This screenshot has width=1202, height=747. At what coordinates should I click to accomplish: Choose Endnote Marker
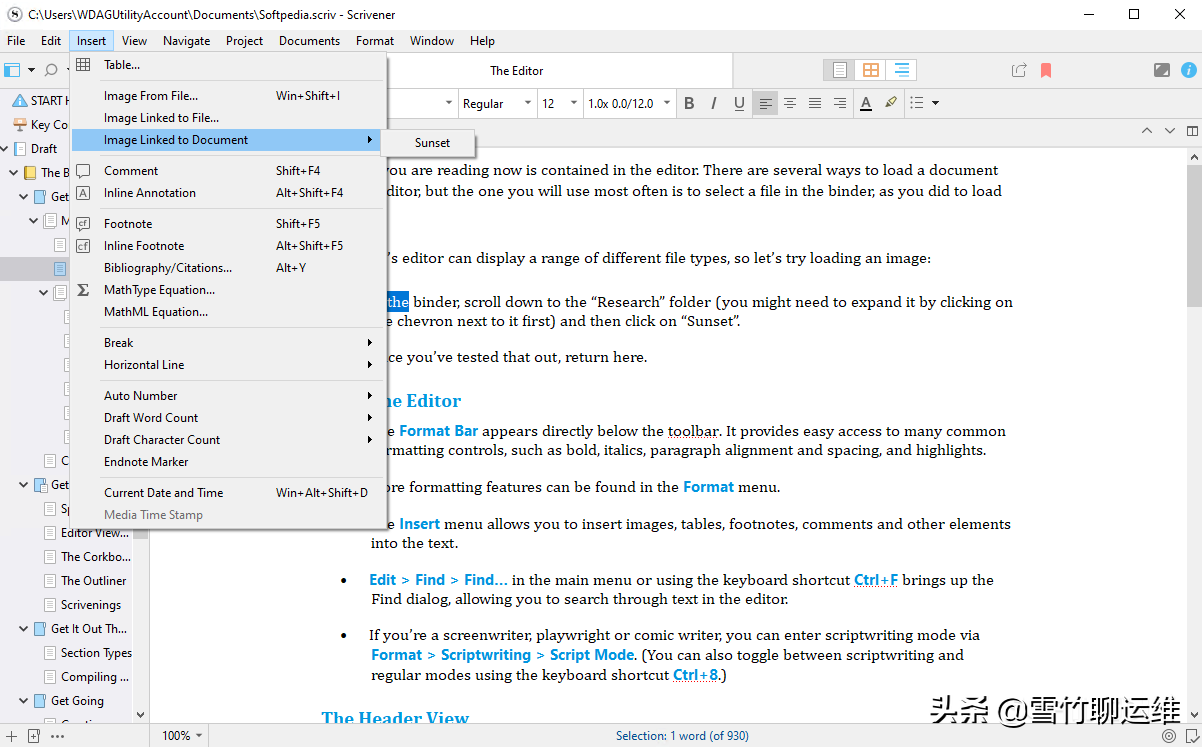coord(229,462)
